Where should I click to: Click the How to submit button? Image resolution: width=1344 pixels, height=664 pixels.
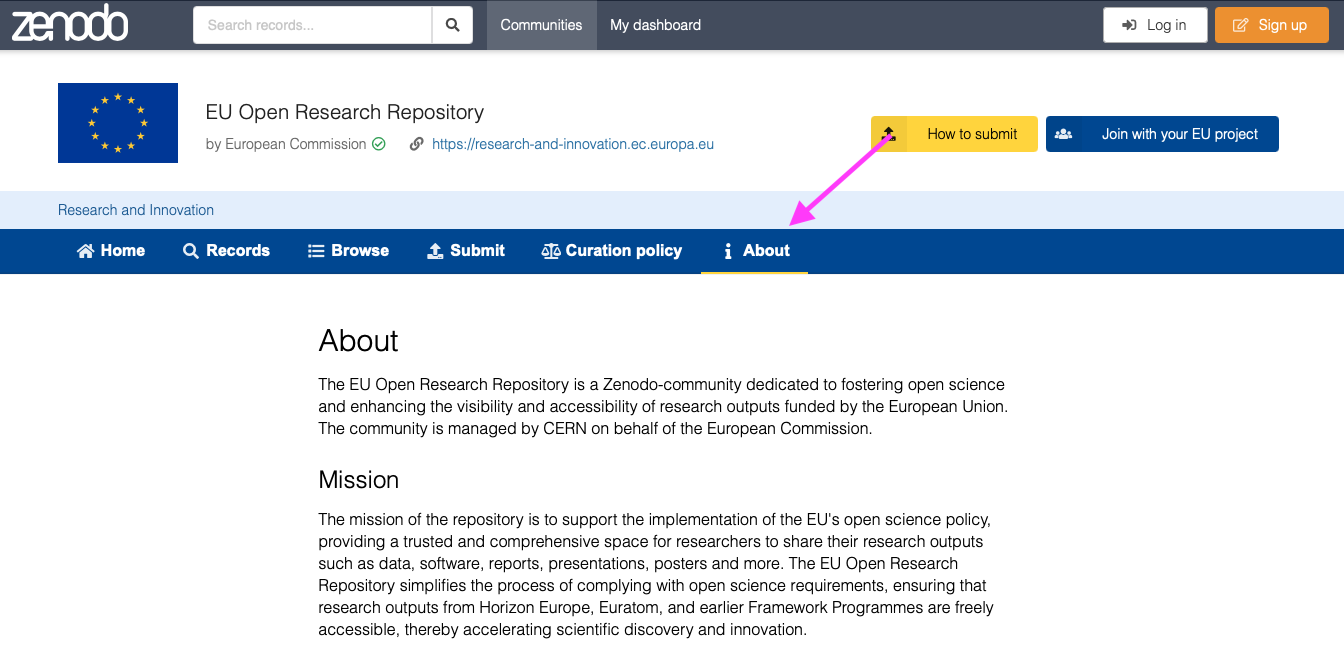click(x=954, y=134)
